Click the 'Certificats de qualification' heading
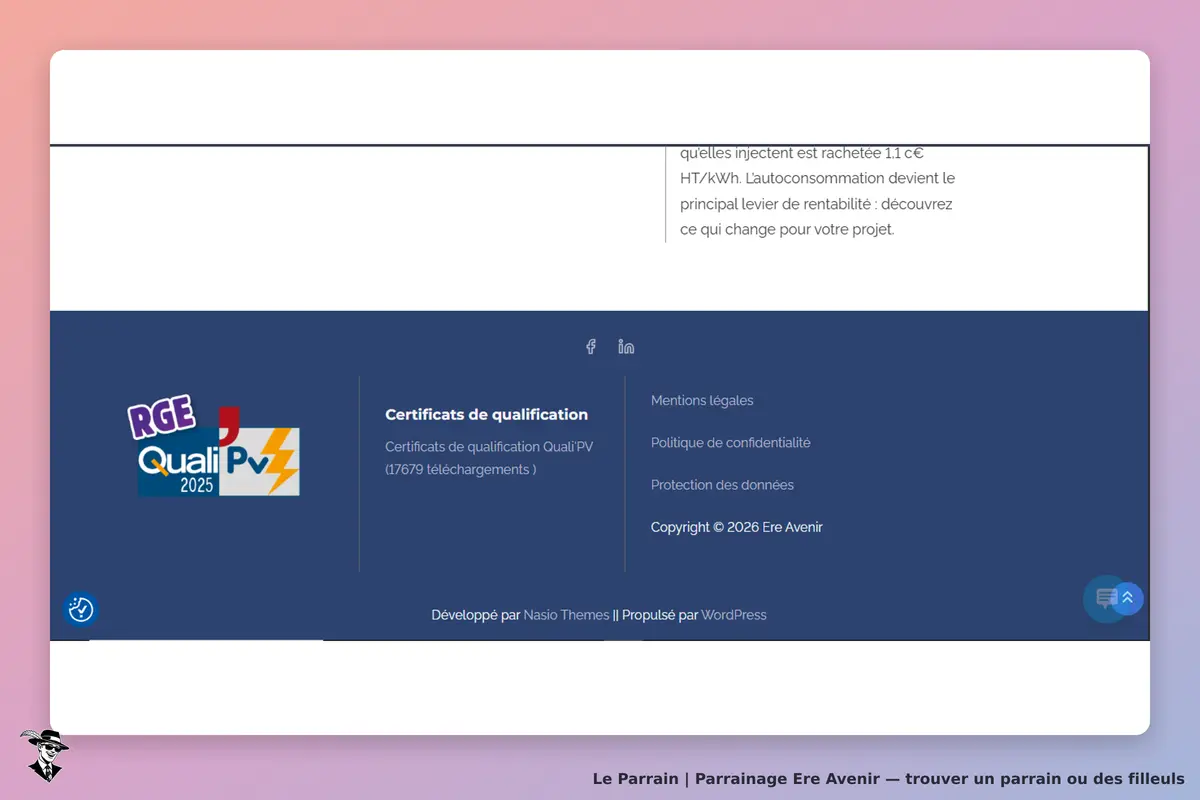Screen dimensions: 1200x800 click(487, 415)
